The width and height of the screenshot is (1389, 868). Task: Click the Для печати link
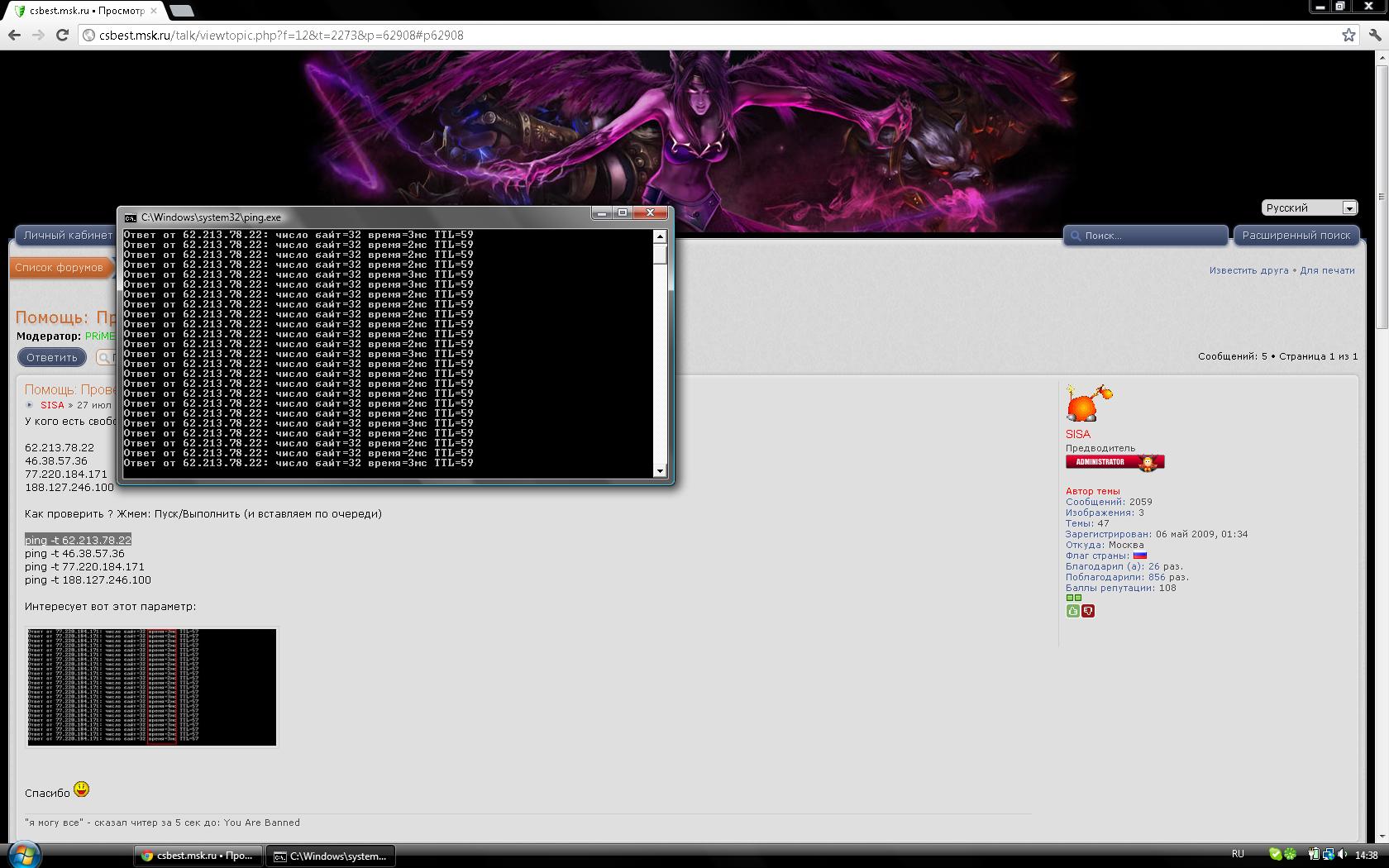pyautogui.click(x=1327, y=270)
